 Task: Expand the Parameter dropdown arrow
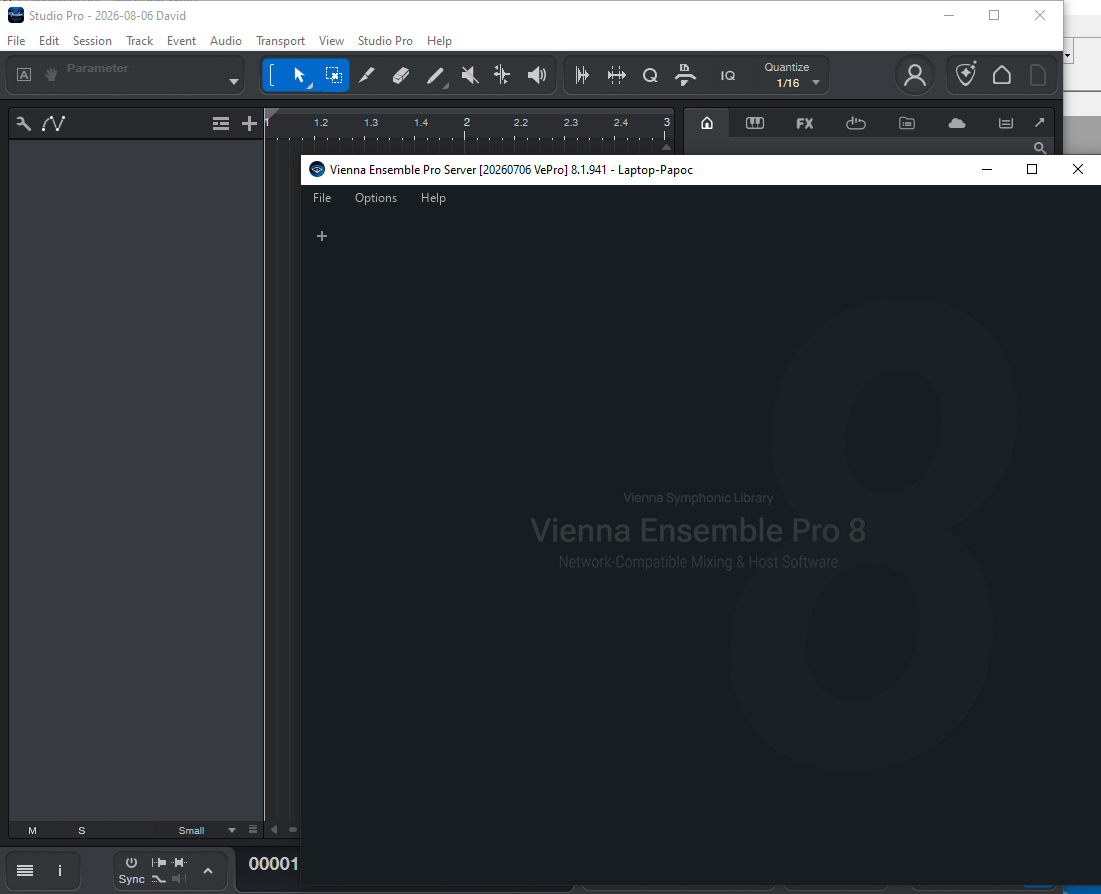click(x=234, y=81)
